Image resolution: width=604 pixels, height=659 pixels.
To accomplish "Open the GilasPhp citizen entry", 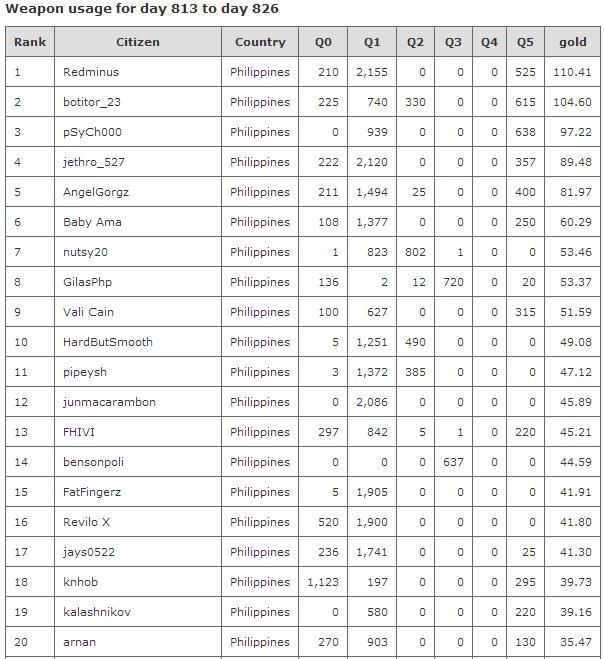I will tap(88, 282).
